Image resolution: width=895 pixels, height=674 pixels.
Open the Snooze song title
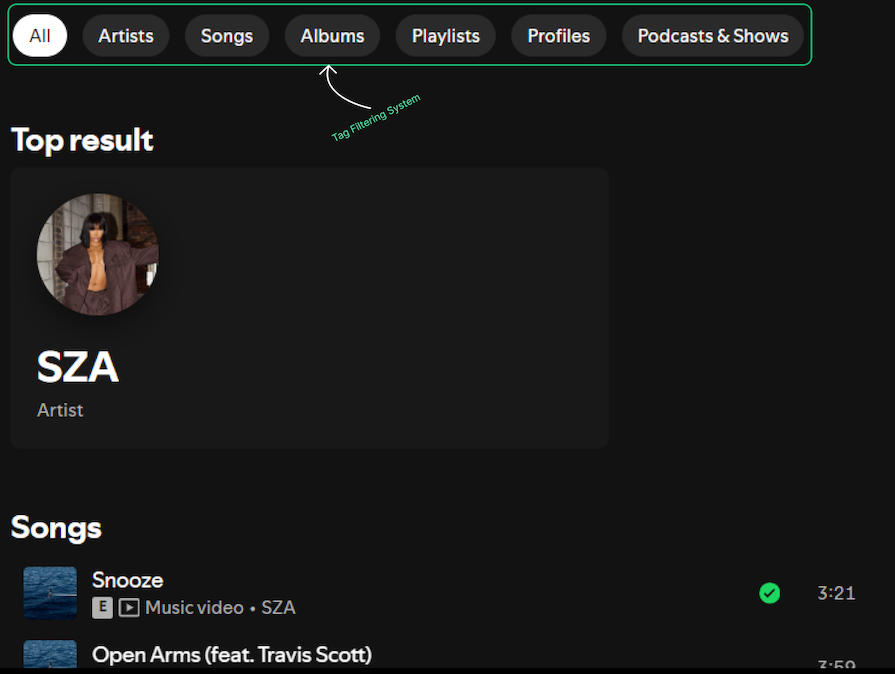click(127, 580)
